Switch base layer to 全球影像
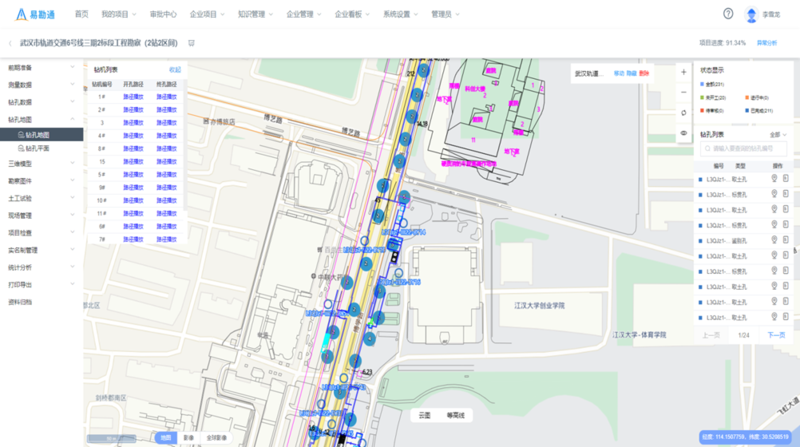 tap(216, 437)
